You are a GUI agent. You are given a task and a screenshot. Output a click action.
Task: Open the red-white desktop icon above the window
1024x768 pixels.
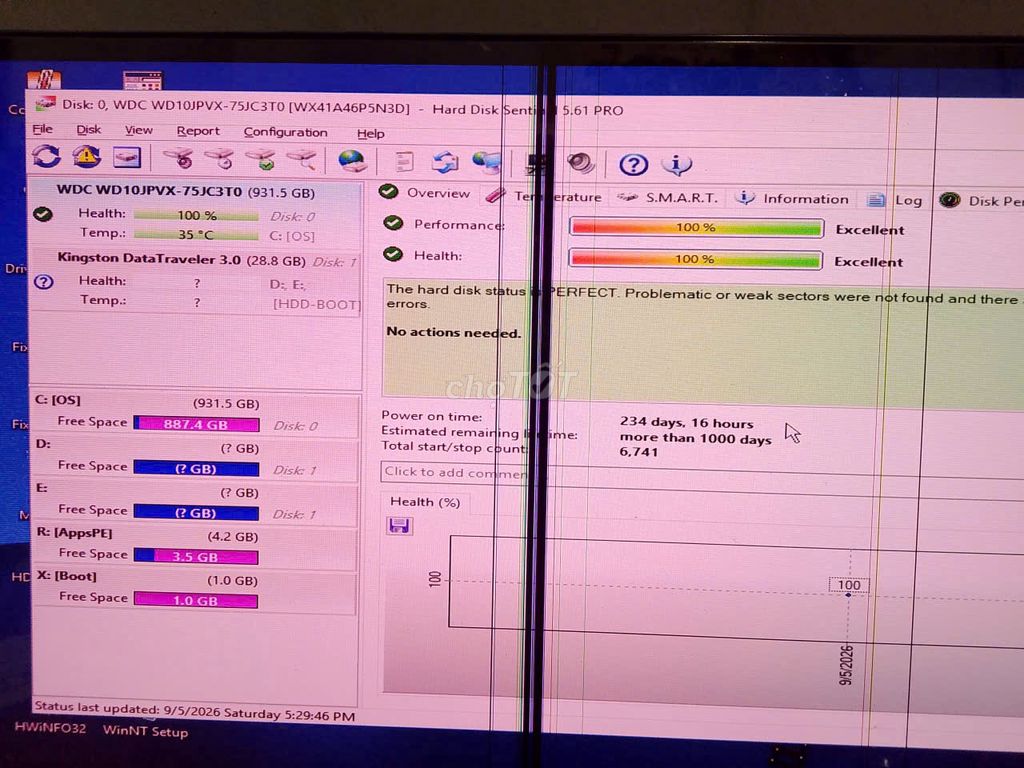[x=44, y=79]
